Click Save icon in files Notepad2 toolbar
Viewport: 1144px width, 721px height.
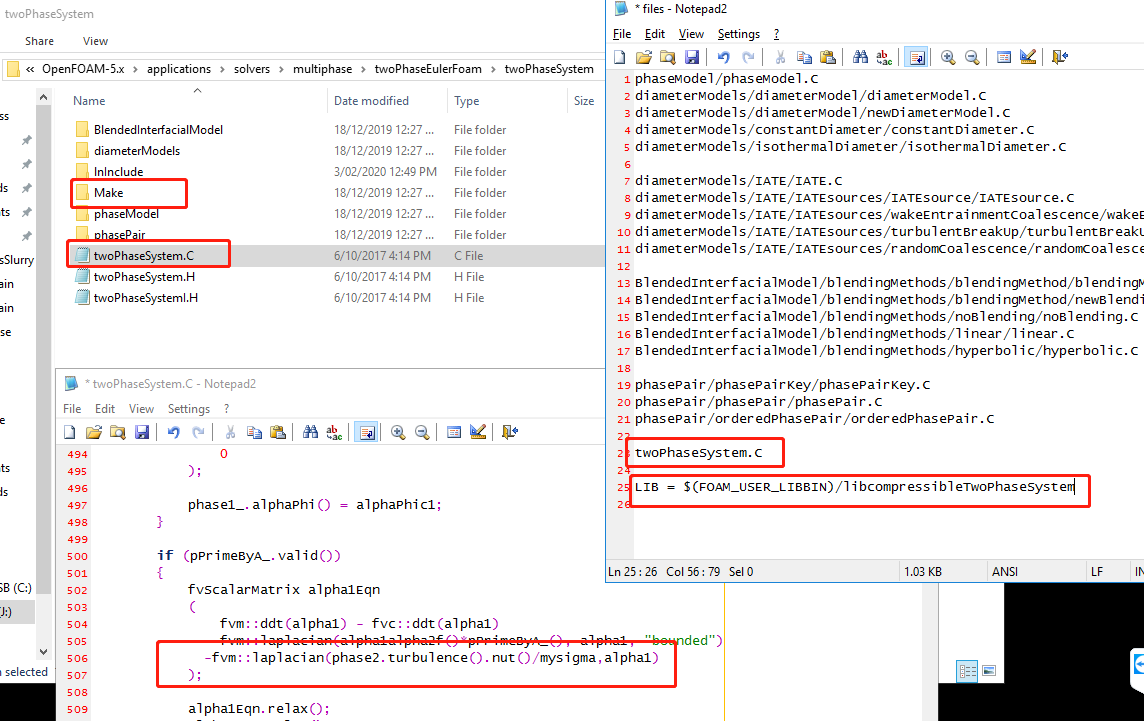pyautogui.click(x=690, y=58)
